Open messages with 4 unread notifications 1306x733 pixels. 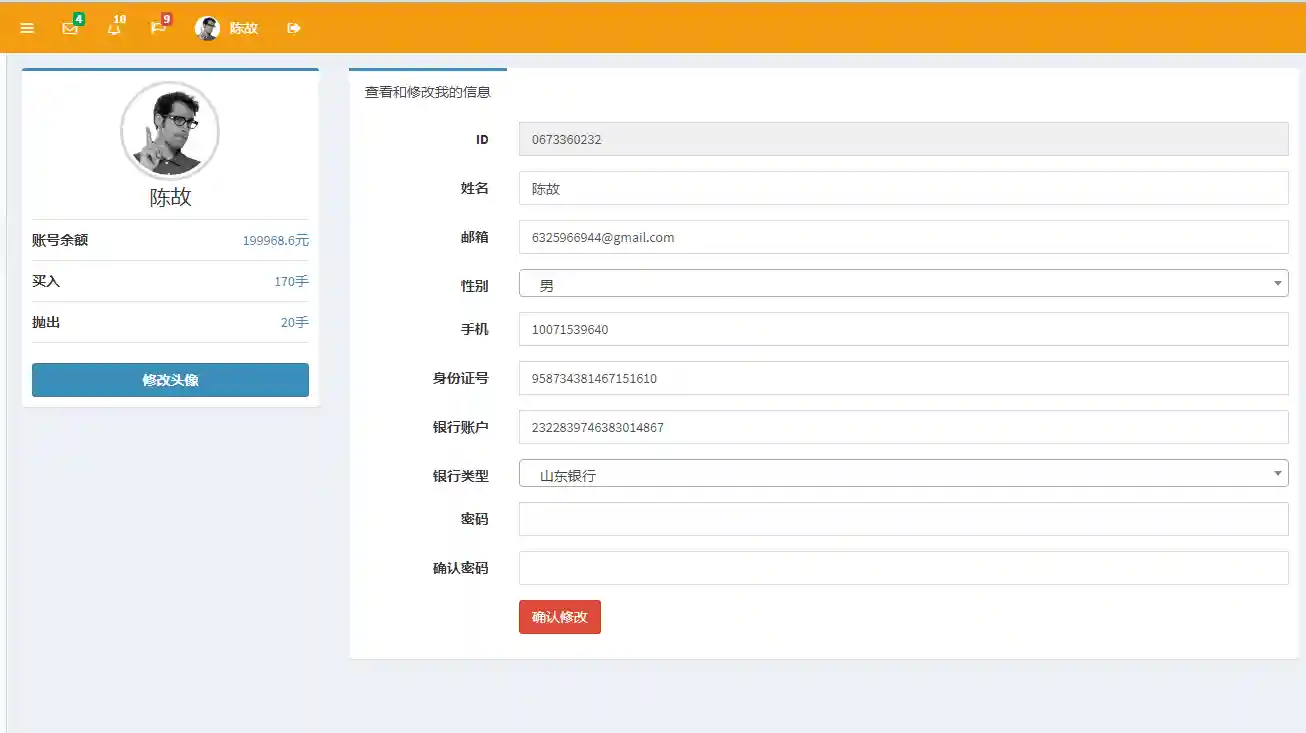(x=68, y=28)
